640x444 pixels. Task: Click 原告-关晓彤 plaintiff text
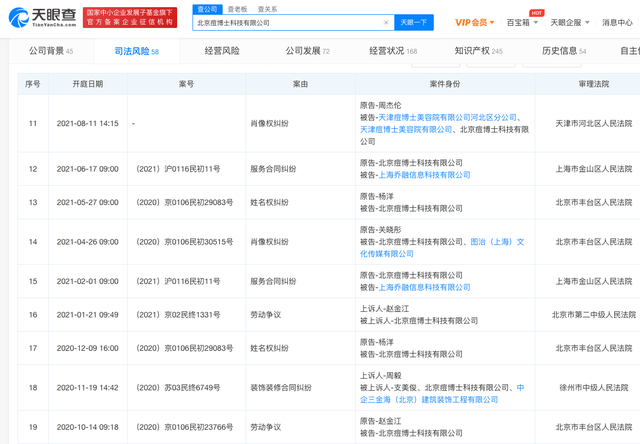380,230
